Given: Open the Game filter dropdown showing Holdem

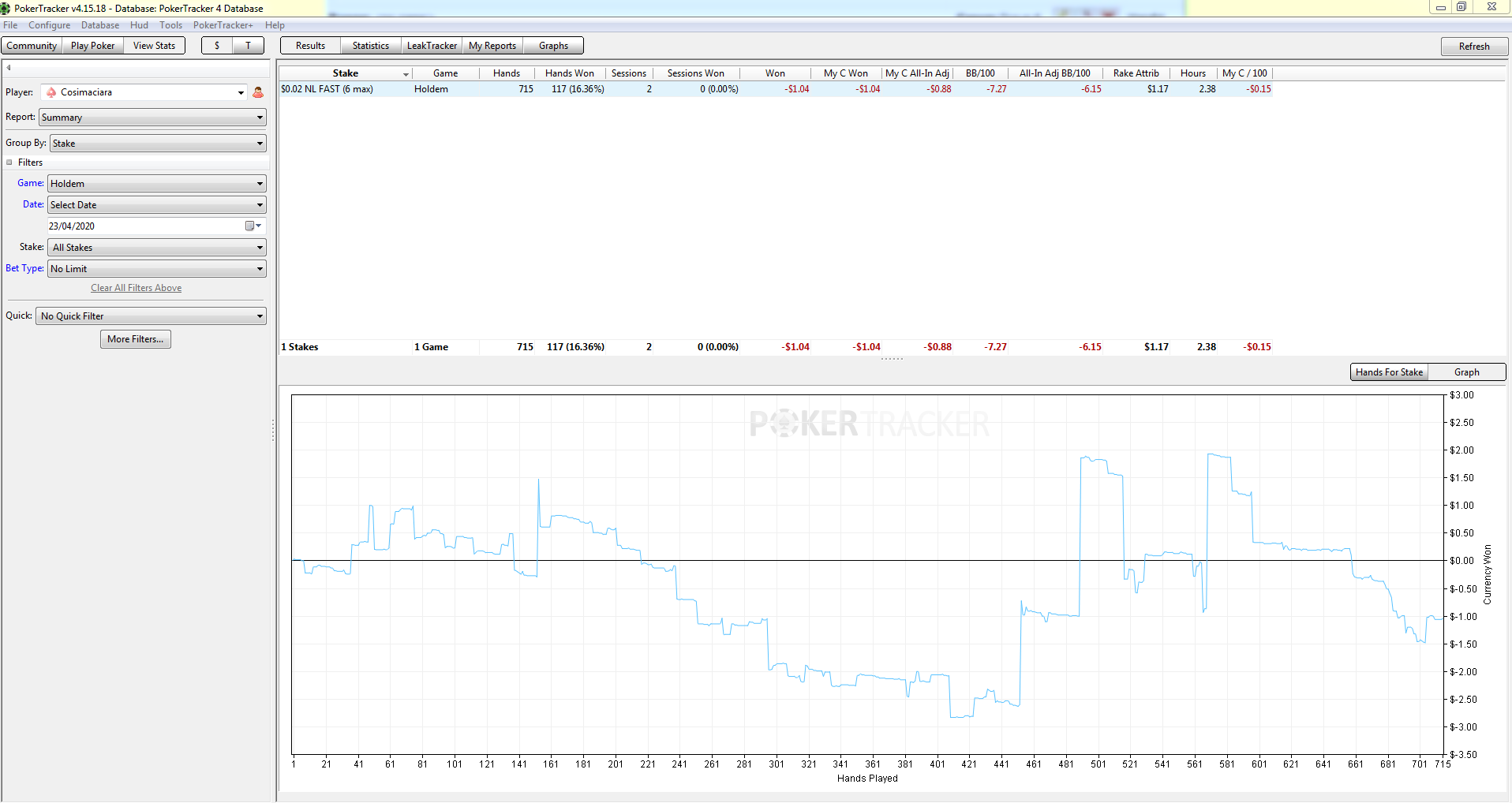Looking at the screenshot, I should 157,184.
